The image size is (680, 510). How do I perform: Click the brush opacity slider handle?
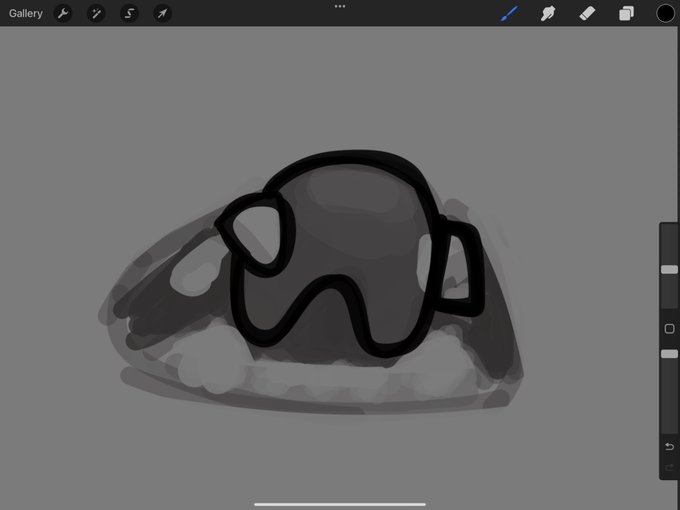669,354
